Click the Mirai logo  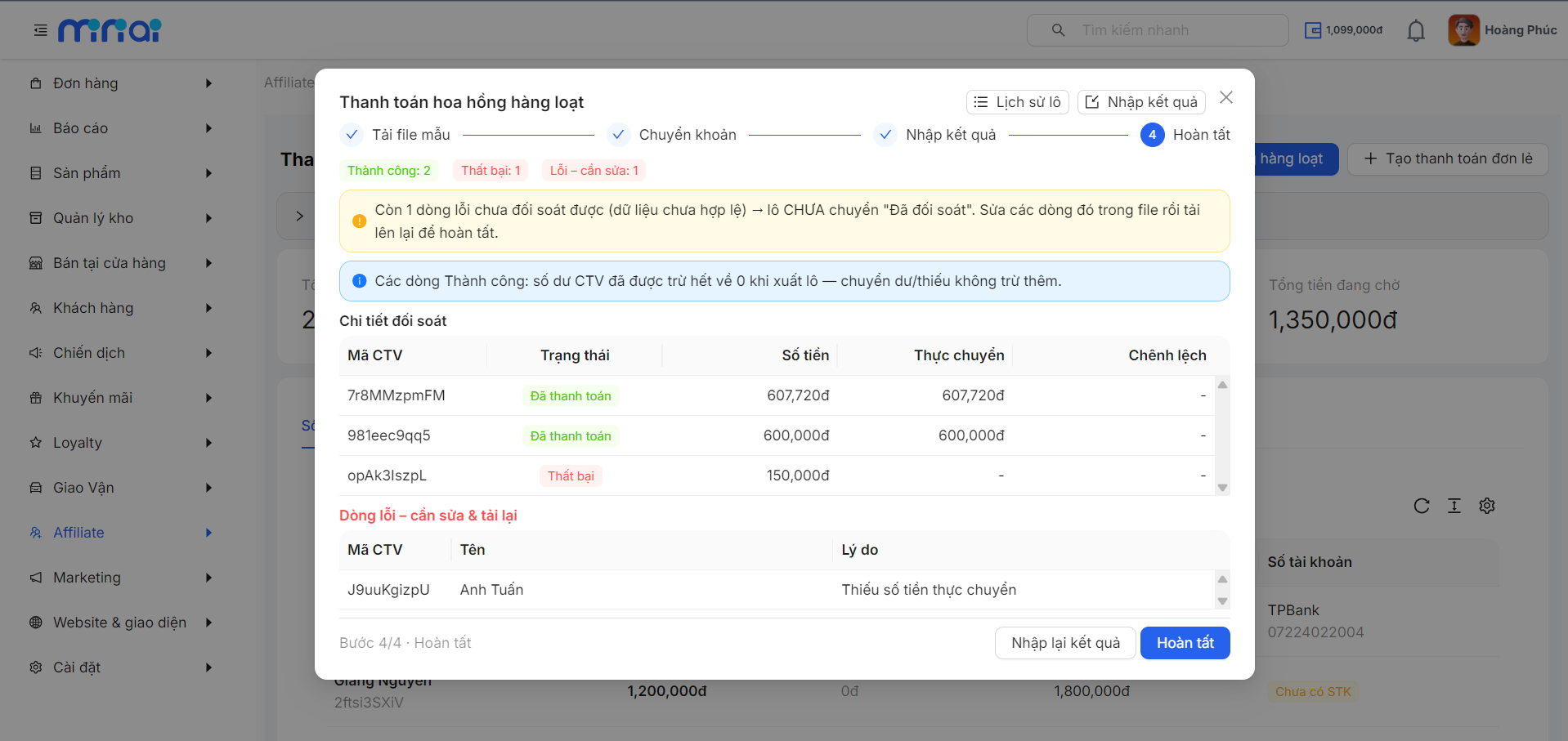[110, 30]
